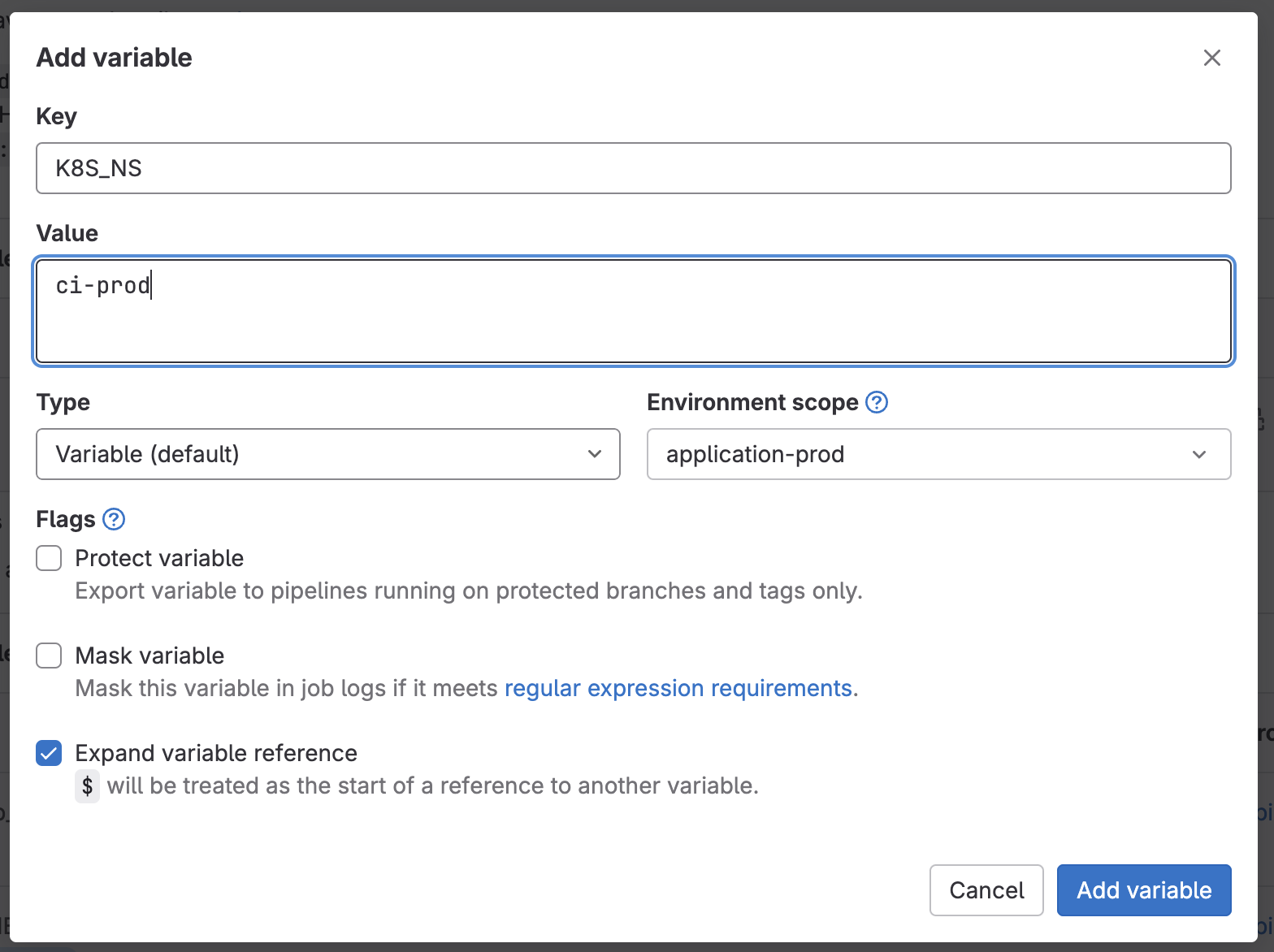1274x952 pixels.
Task: Click the 'Environment scope' field label
Action: [752, 402]
